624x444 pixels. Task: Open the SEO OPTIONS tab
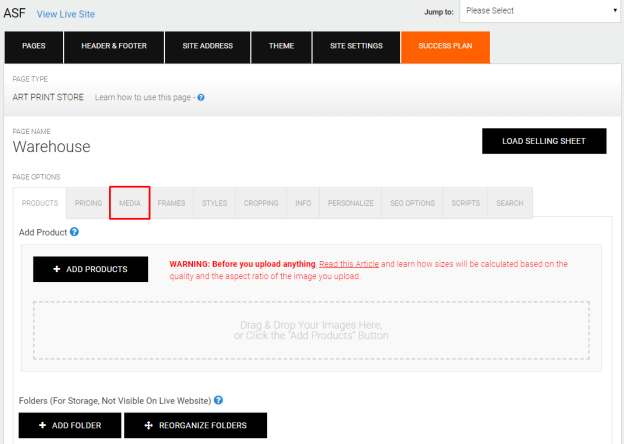point(412,203)
